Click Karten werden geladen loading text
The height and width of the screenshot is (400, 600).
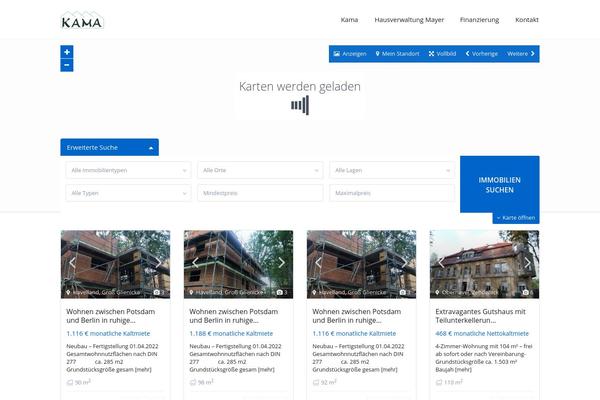(300, 87)
